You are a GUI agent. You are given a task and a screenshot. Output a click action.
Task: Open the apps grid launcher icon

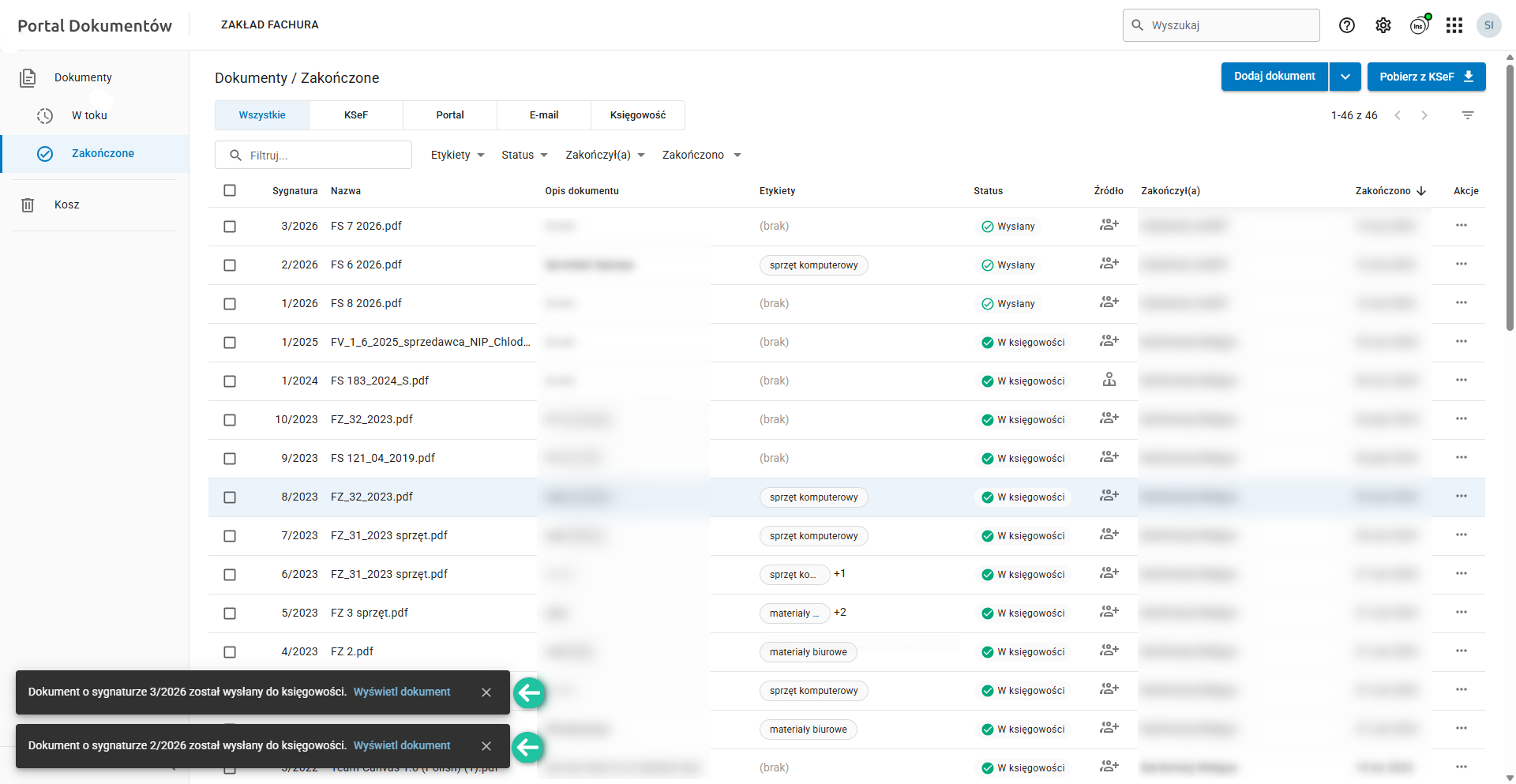coord(1454,25)
